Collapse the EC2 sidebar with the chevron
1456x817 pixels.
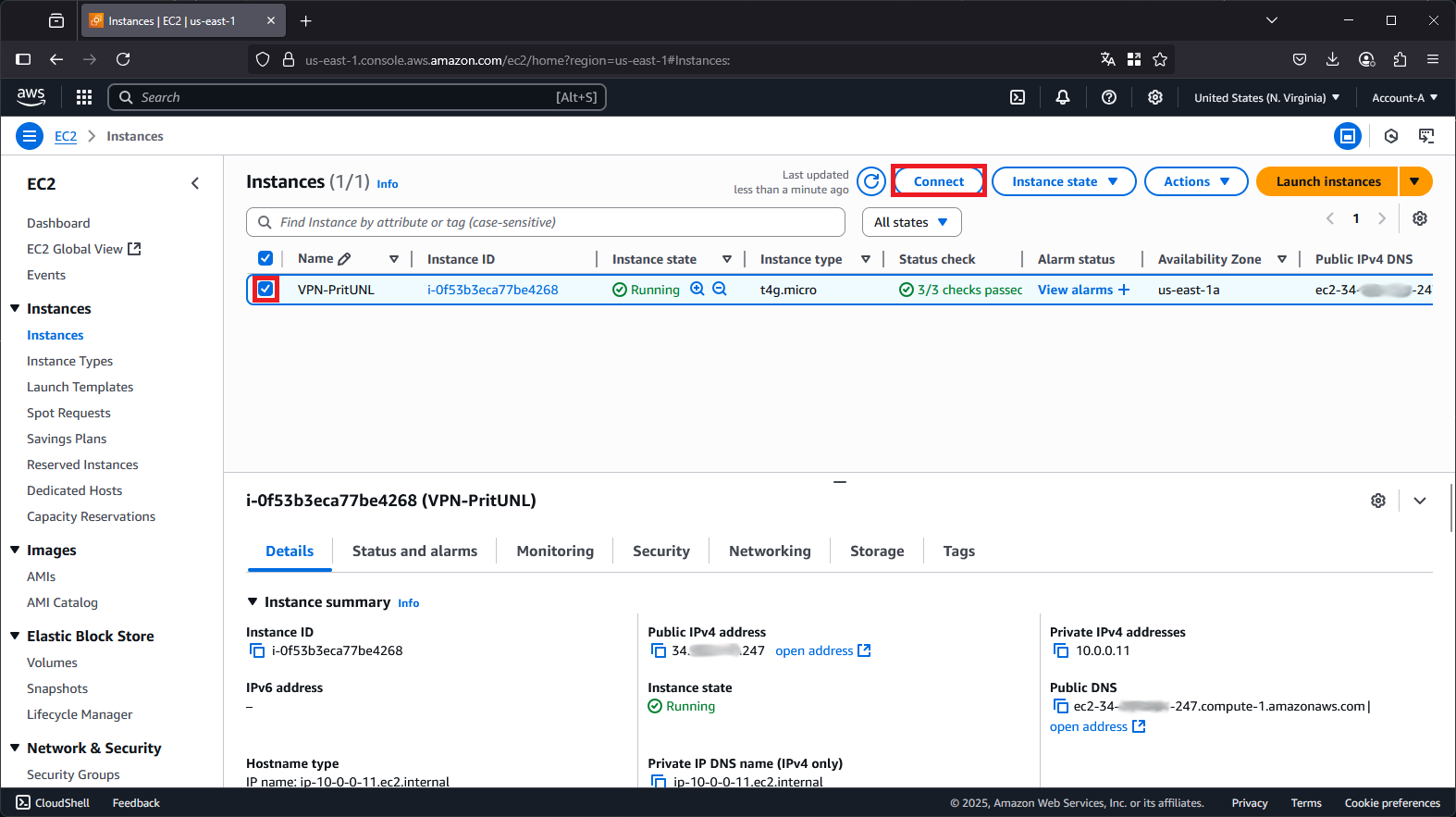[195, 183]
